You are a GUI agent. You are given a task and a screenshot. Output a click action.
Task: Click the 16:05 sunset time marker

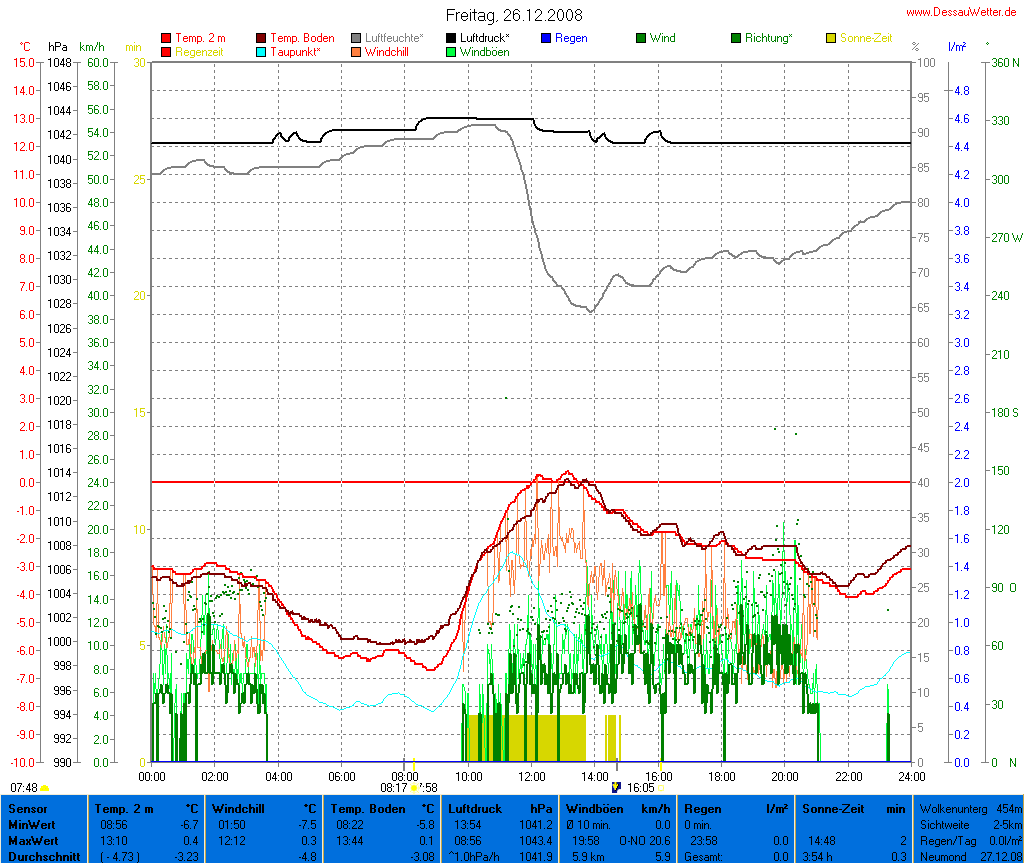640,788
